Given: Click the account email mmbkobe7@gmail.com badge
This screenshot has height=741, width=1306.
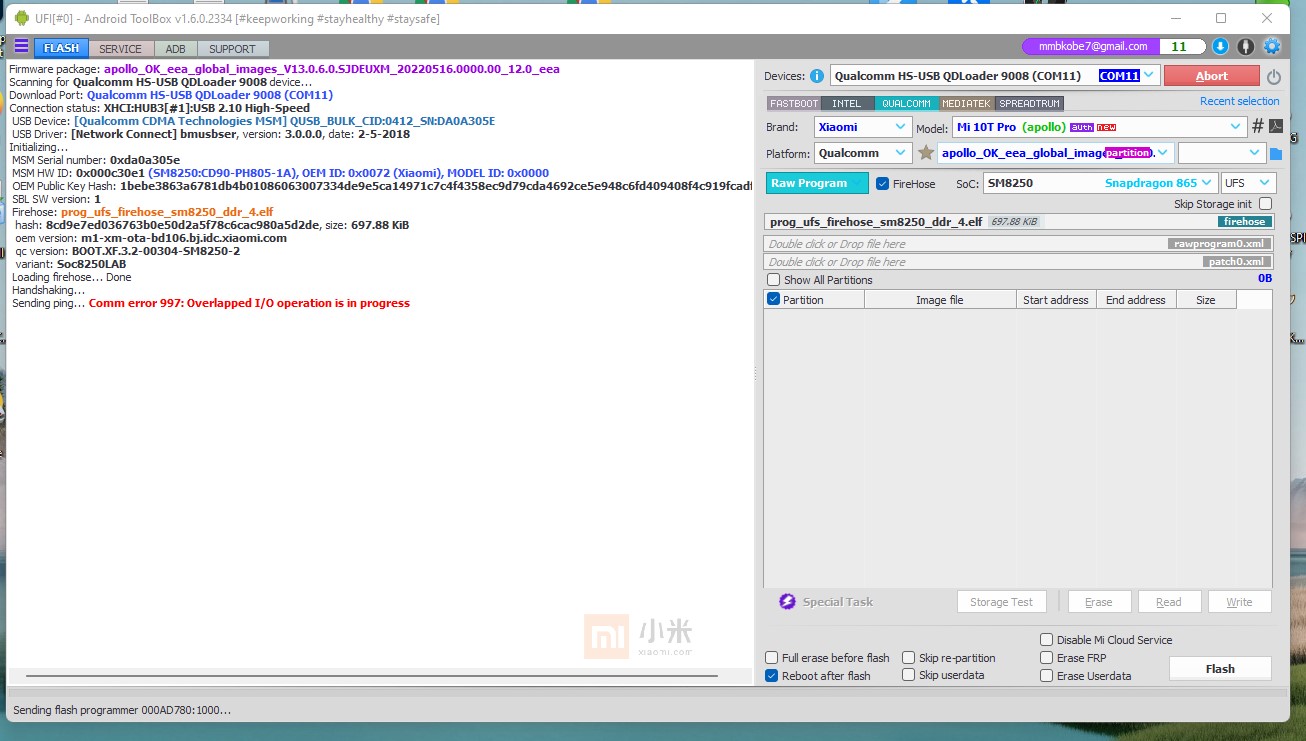Looking at the screenshot, I should click(1092, 46).
